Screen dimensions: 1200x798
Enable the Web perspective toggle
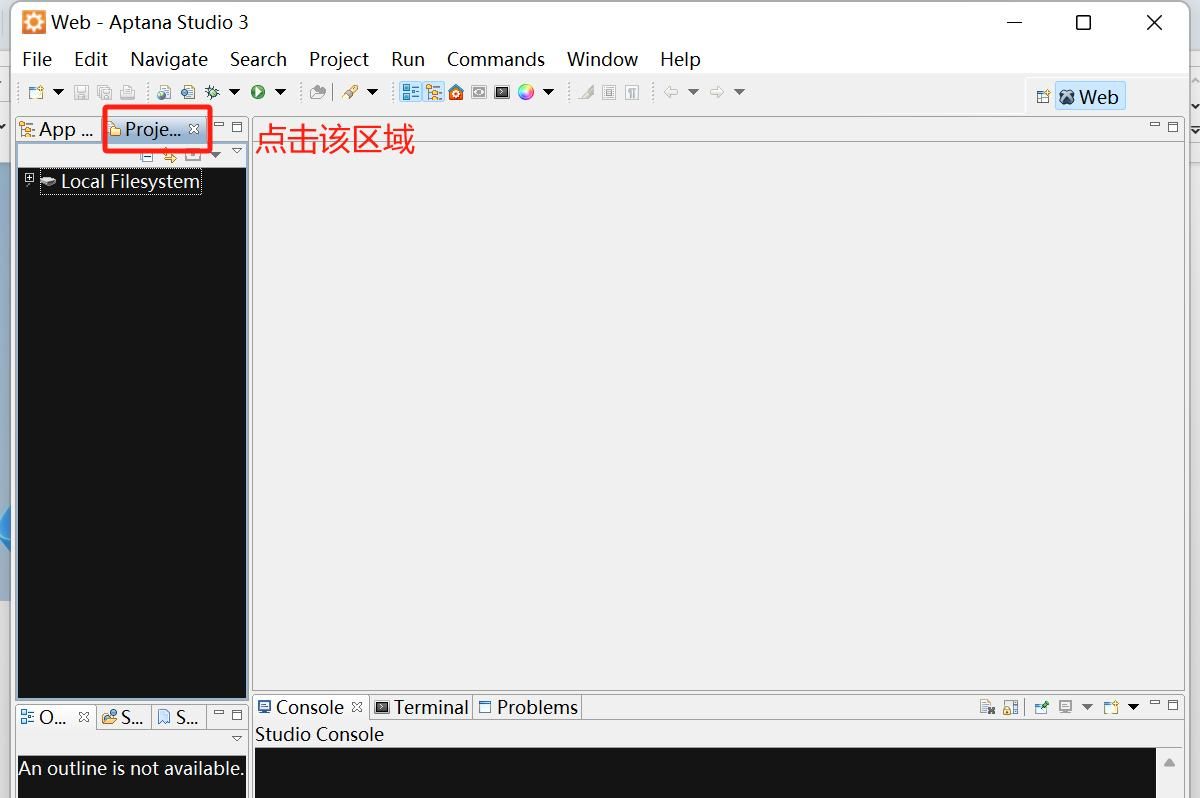coord(1090,96)
